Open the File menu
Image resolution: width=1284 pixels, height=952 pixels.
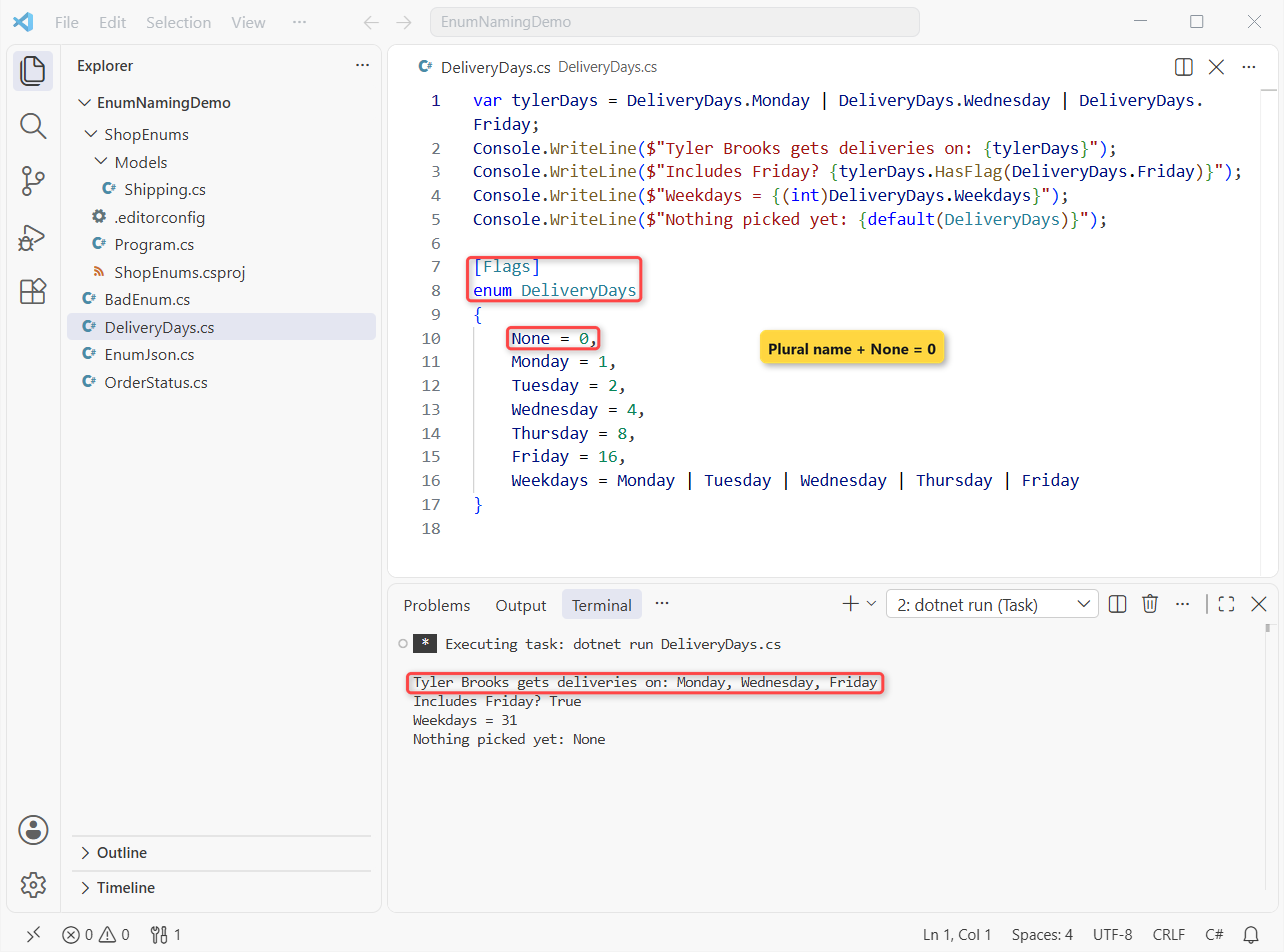pyautogui.click(x=67, y=22)
